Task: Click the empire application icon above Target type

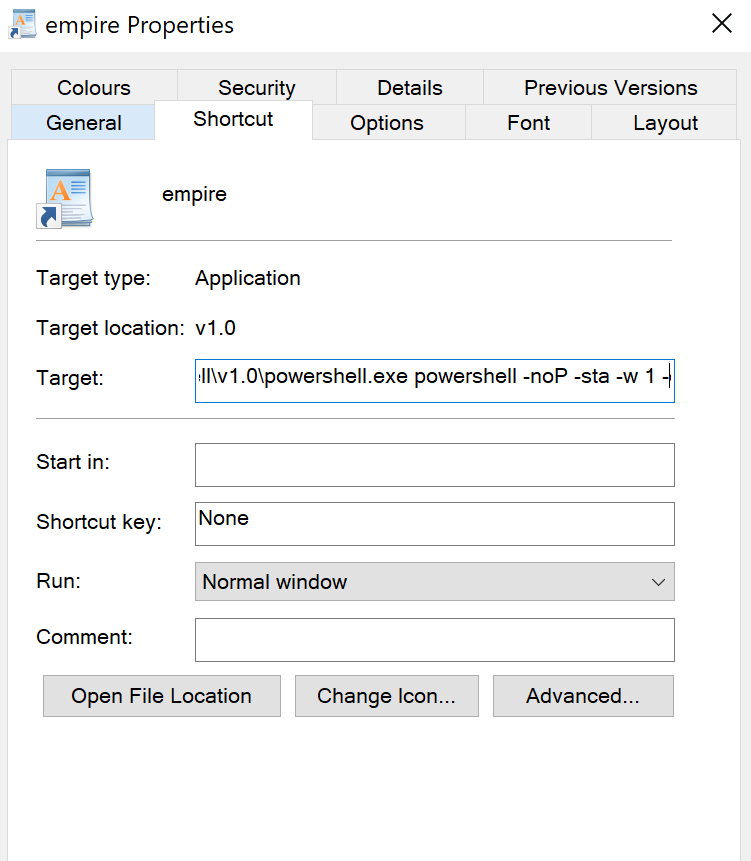Action: point(63,196)
